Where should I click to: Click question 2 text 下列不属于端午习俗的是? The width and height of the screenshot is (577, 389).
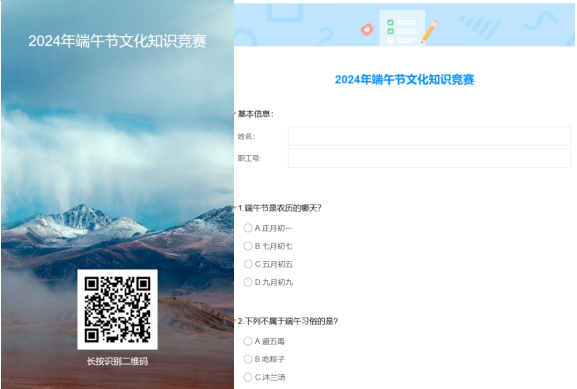pos(291,321)
